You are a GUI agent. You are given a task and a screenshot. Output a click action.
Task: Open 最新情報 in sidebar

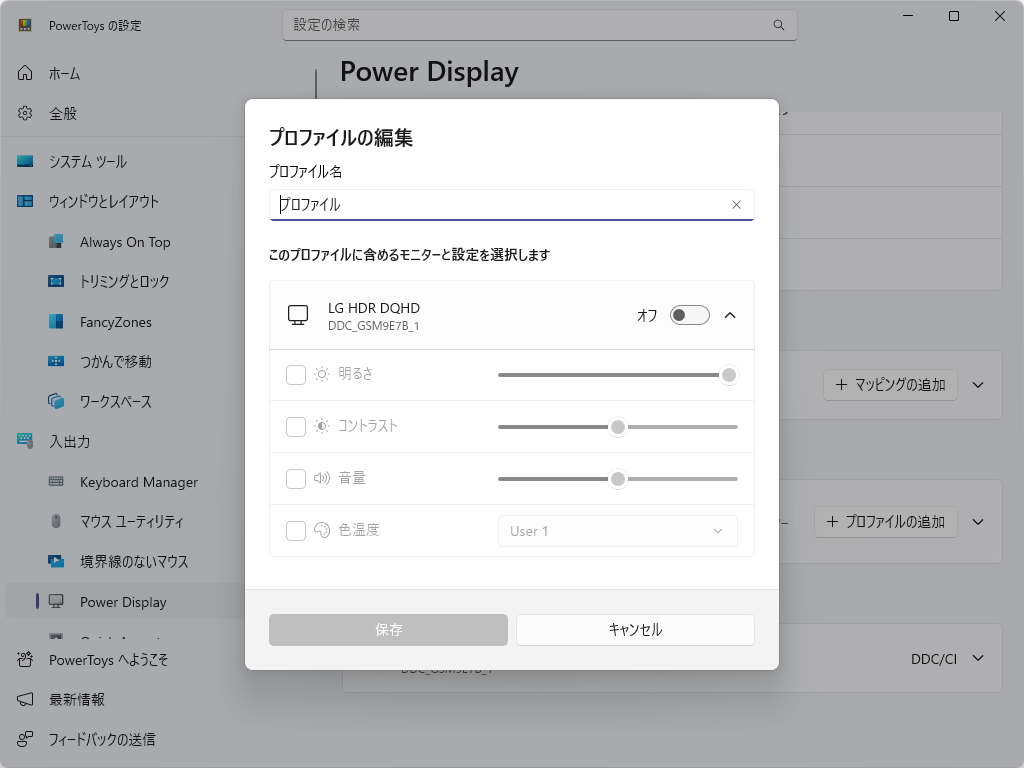[x=77, y=699]
